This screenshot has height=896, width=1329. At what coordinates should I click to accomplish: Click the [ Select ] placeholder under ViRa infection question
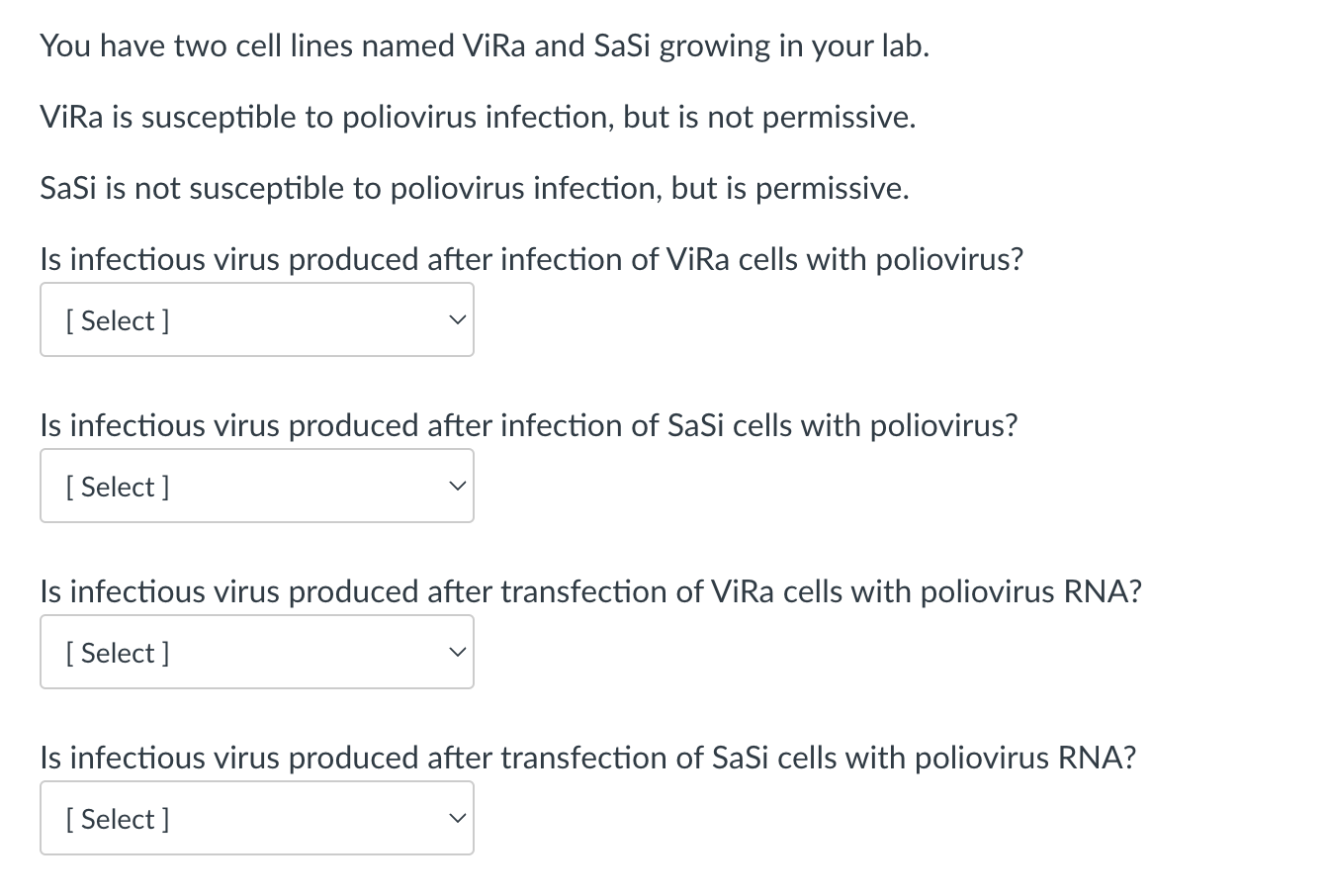coord(117,320)
